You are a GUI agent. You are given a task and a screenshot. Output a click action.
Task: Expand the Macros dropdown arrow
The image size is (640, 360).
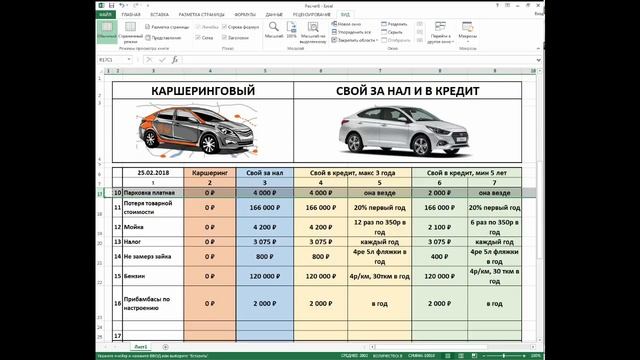467,42
